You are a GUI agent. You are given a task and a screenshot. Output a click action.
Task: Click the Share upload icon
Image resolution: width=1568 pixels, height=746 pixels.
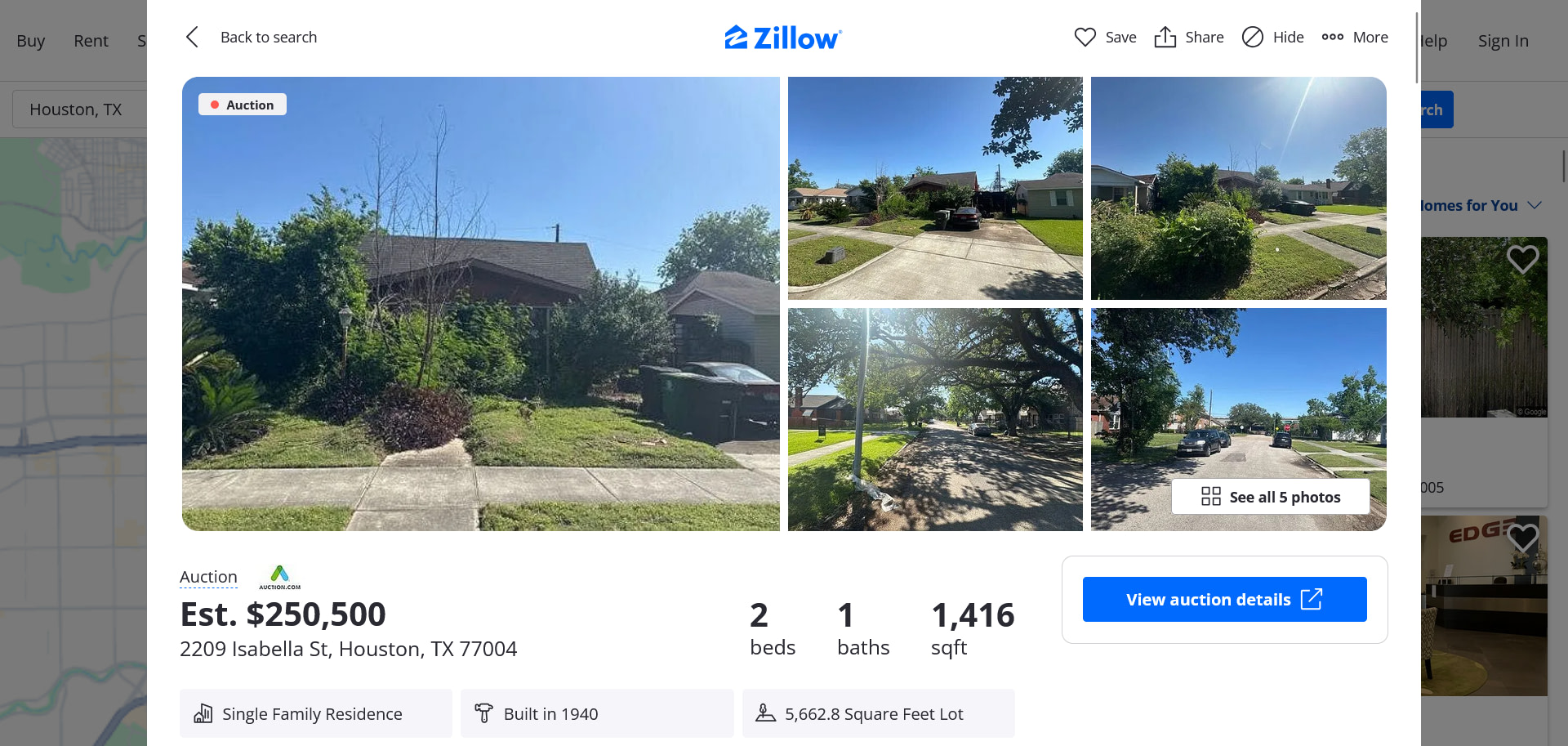[1165, 37]
